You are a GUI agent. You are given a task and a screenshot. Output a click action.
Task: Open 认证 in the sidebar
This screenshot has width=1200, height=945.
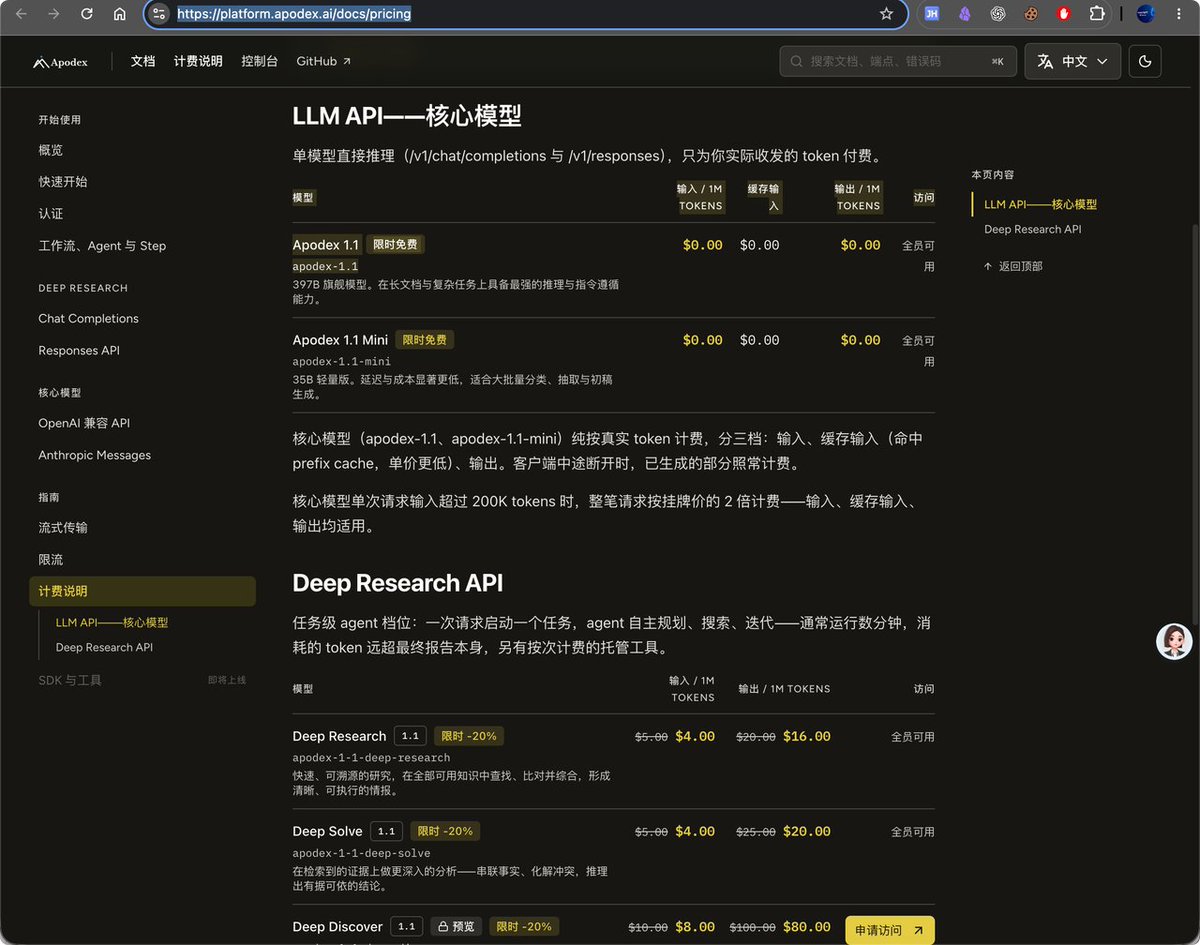(x=51, y=214)
